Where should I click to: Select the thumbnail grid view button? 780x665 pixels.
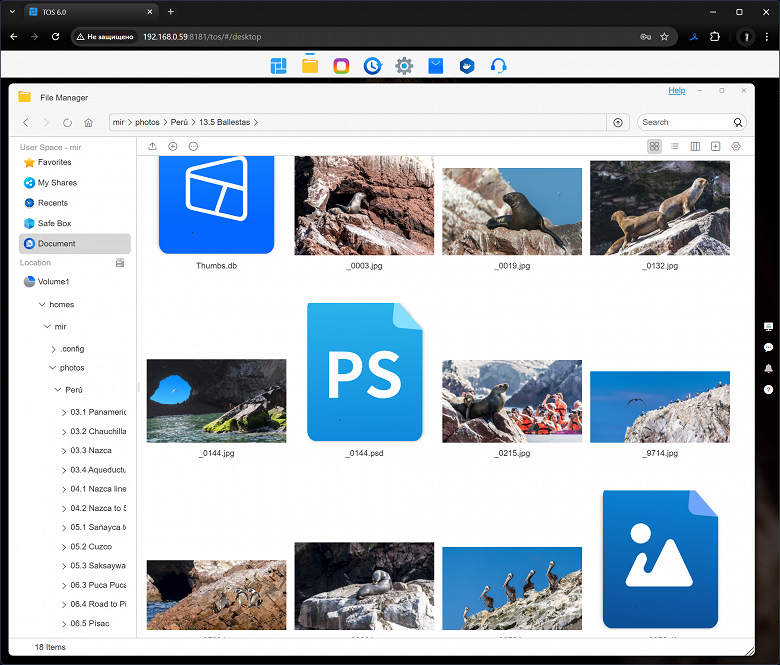coord(654,146)
